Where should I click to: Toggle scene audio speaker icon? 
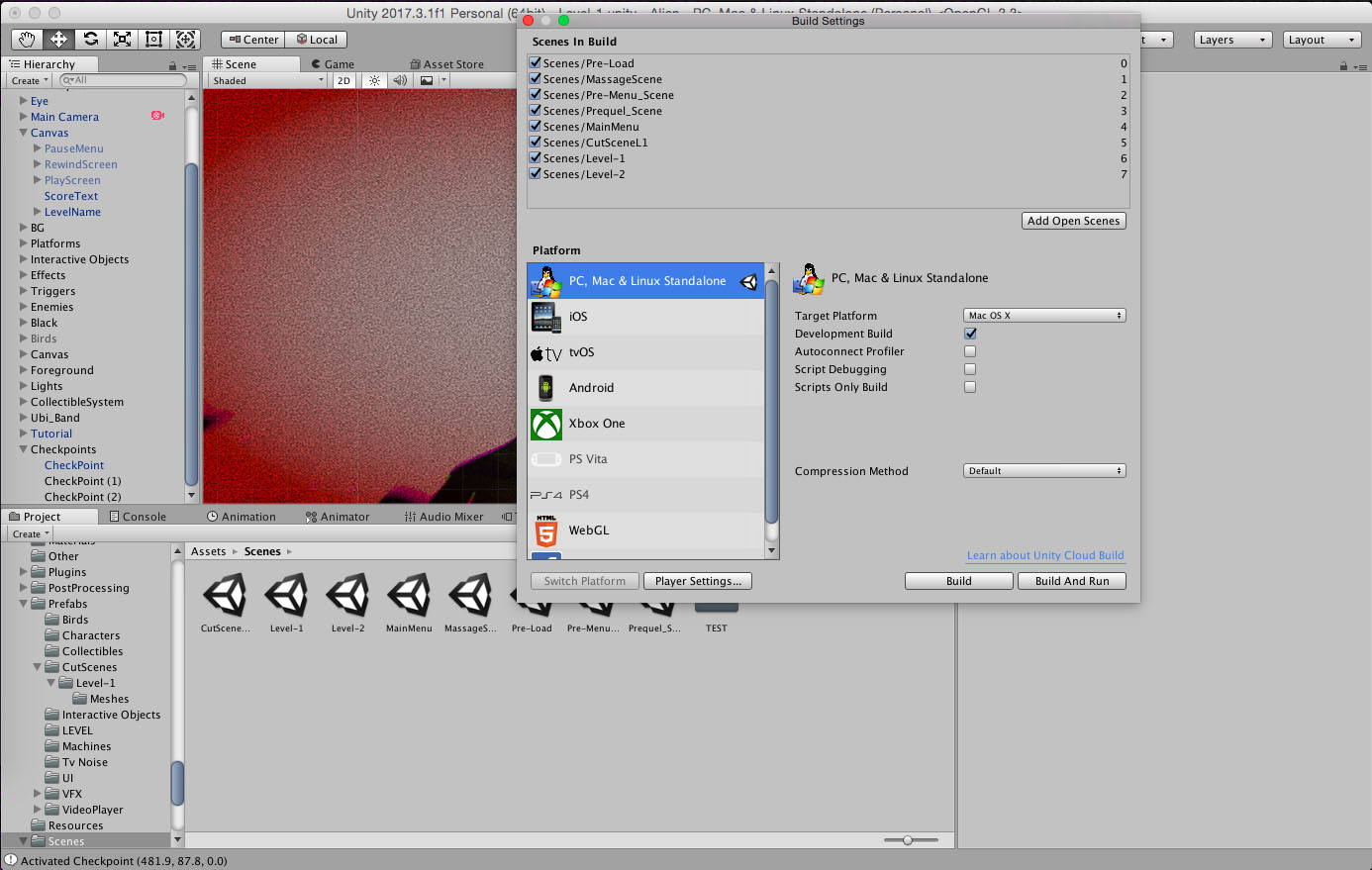point(400,81)
